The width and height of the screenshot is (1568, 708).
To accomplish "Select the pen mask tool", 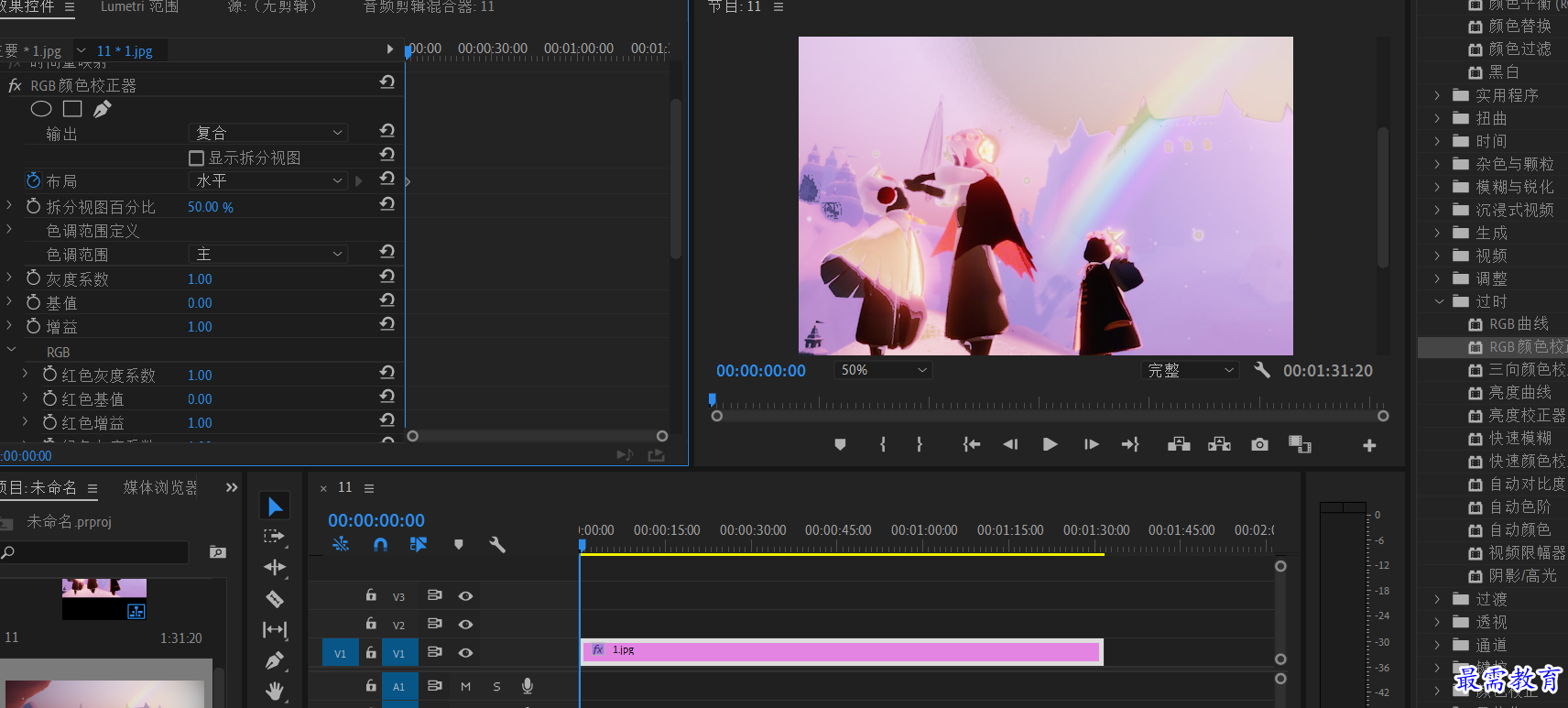I will coord(103,109).
